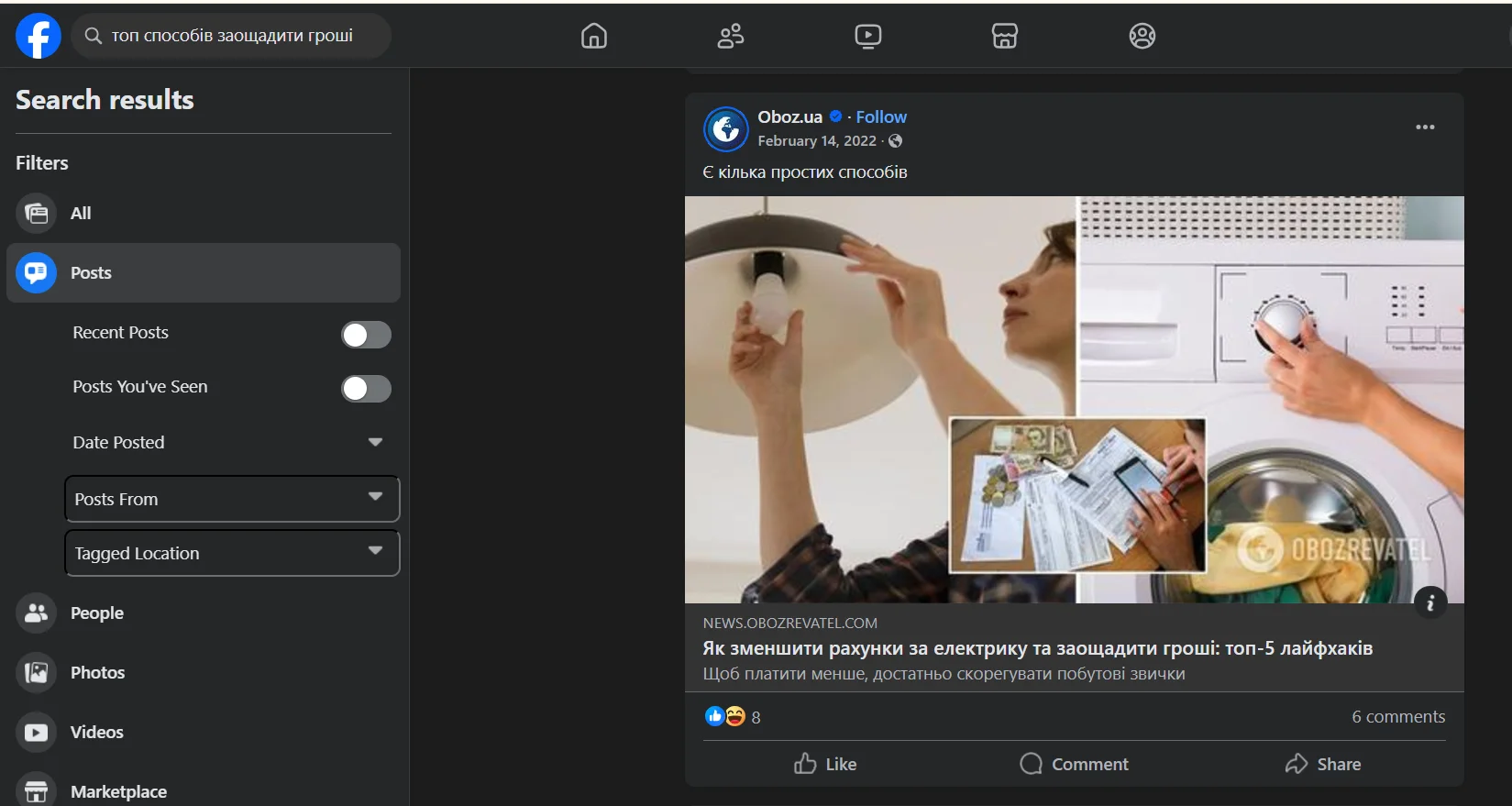
Task: Expand the Date Posted dropdown
Action: pyautogui.click(x=232, y=442)
